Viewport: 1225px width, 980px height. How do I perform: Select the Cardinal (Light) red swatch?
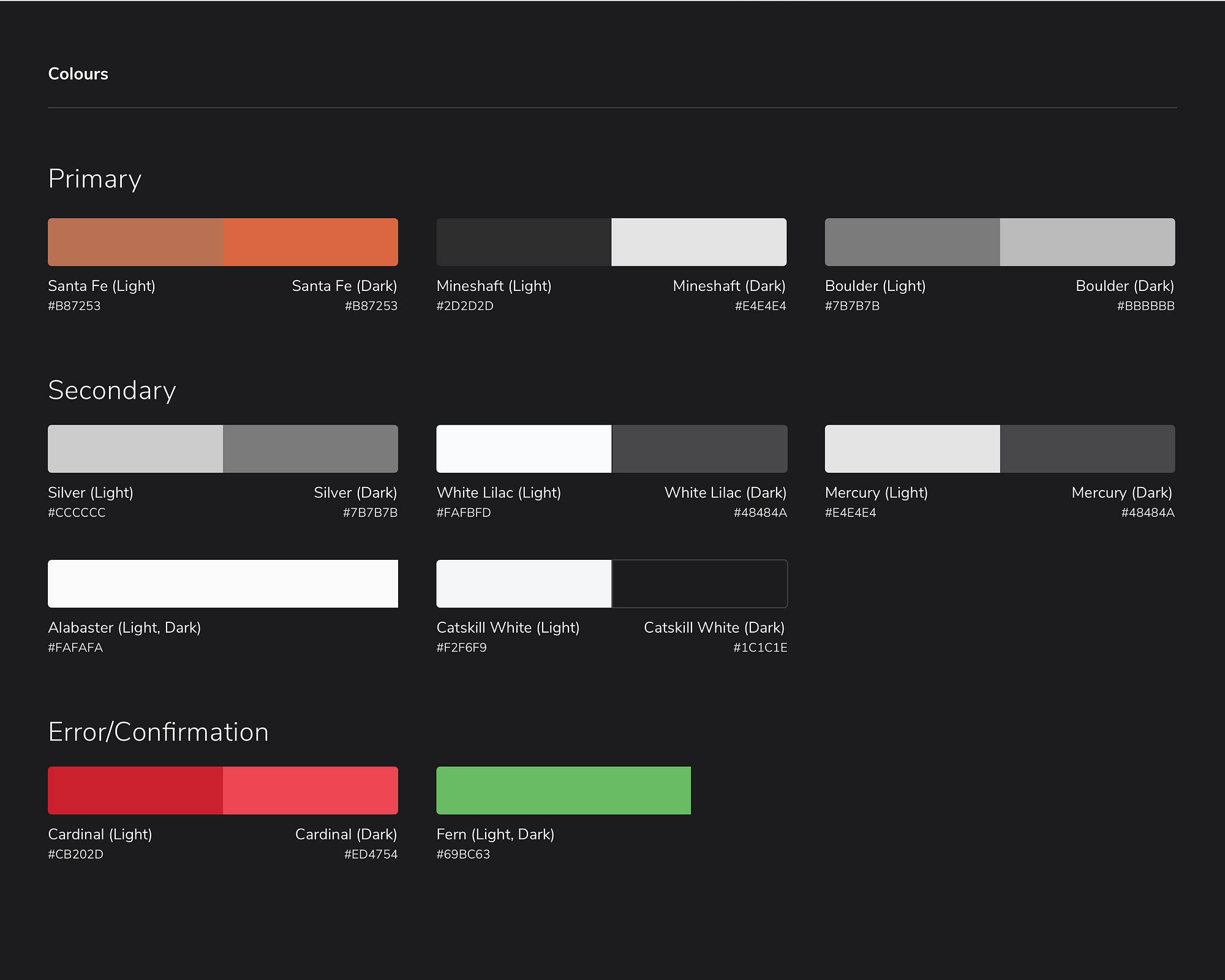click(135, 790)
